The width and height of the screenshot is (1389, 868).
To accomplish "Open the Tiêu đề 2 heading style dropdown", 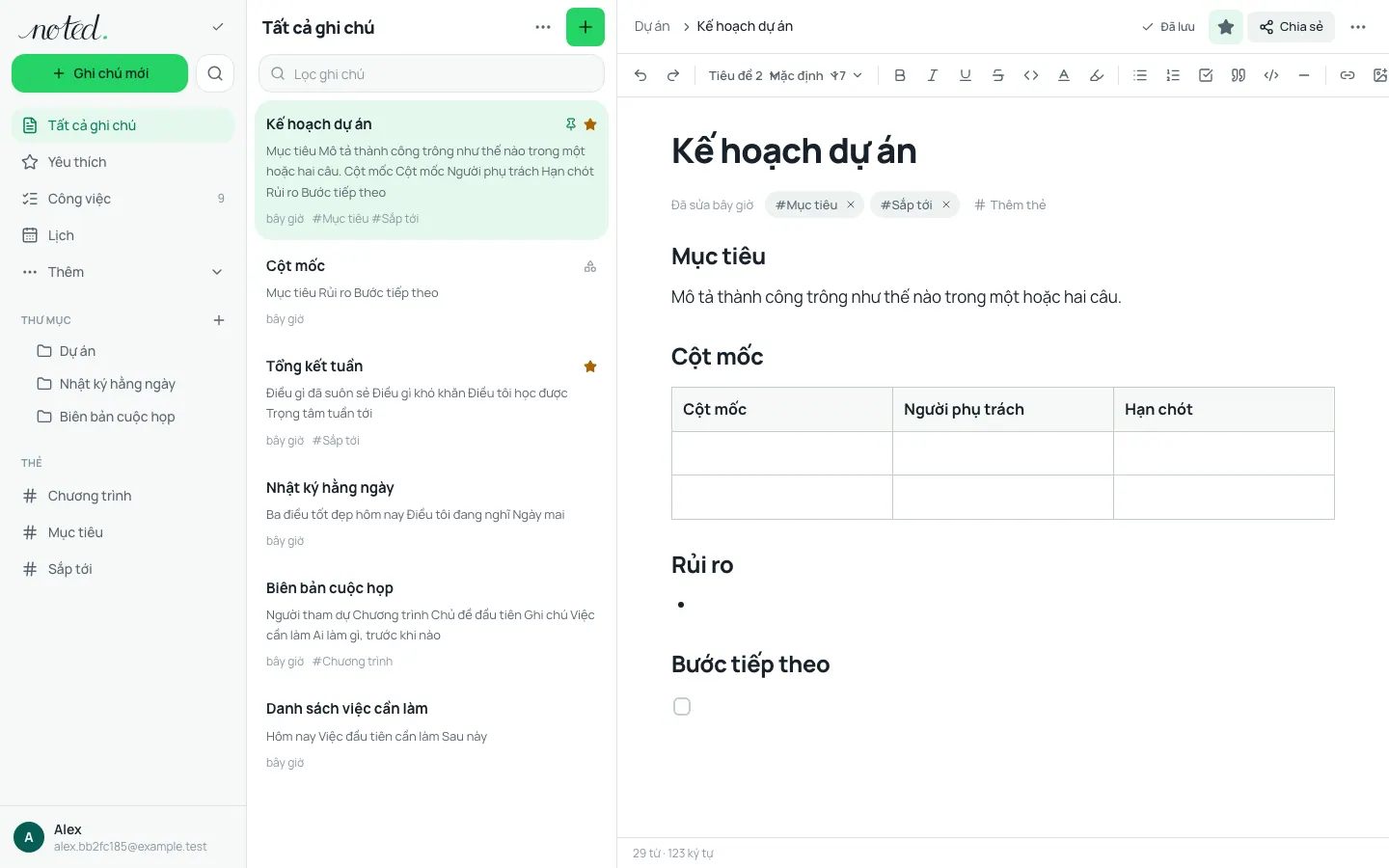I will pos(735,75).
